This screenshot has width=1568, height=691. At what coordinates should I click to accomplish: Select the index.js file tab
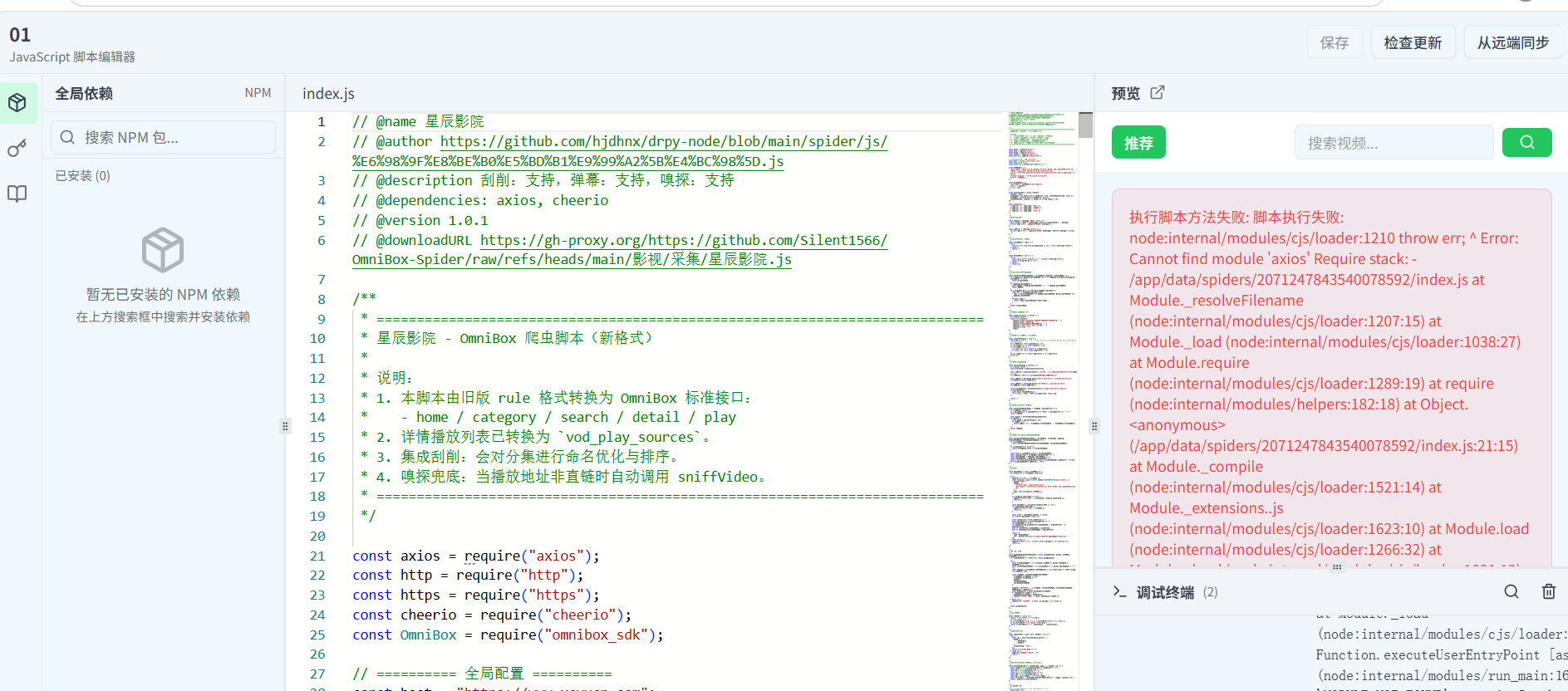pos(328,94)
